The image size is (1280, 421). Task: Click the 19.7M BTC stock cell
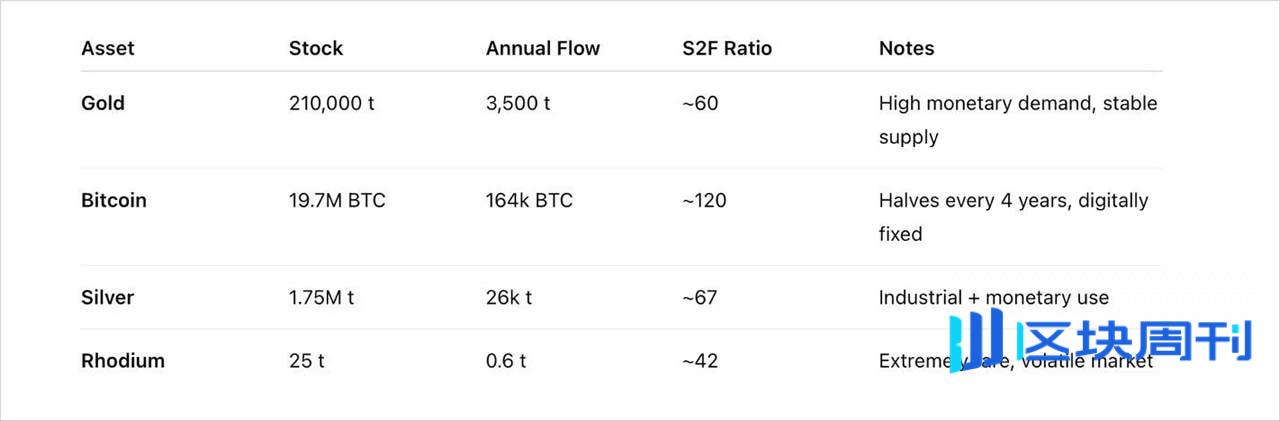(337, 200)
